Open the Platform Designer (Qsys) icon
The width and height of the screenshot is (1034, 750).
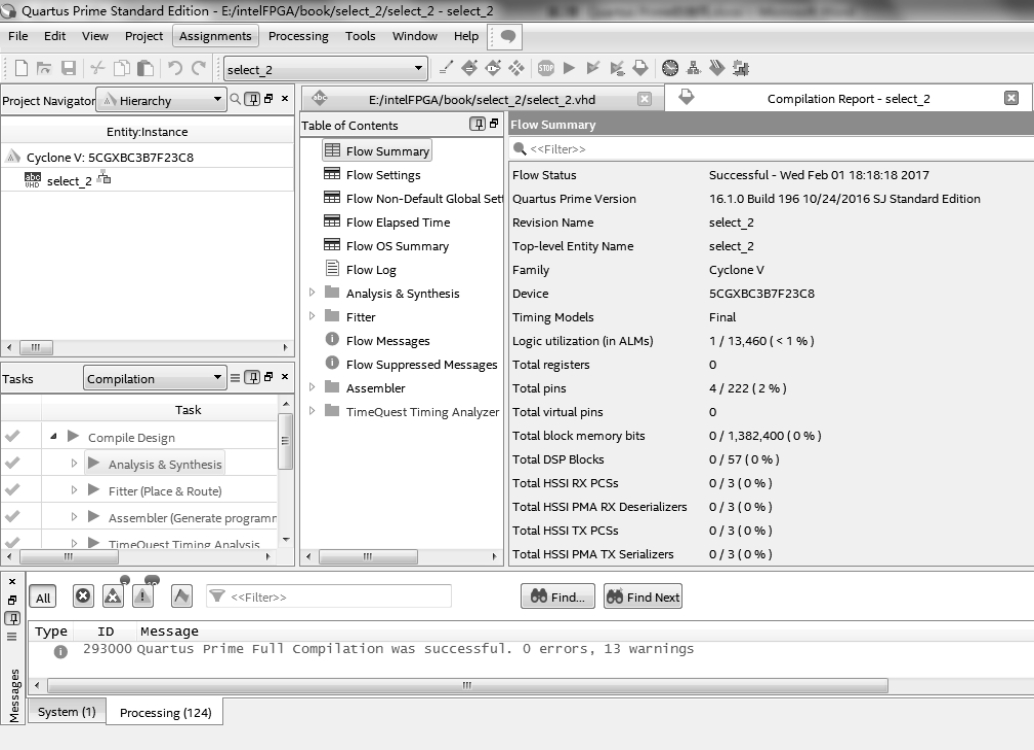click(x=741, y=68)
